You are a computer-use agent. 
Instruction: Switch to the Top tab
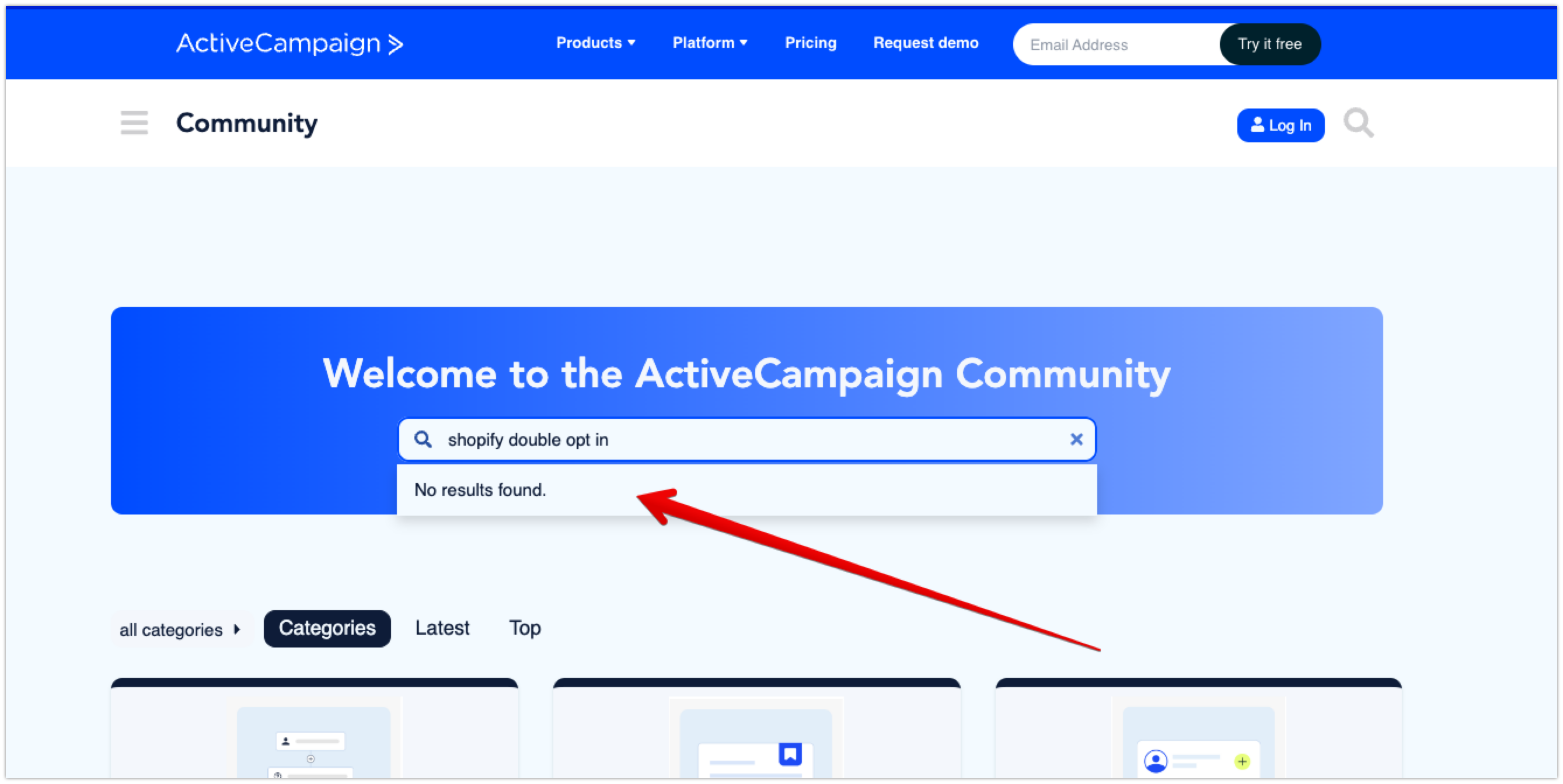pyautogui.click(x=524, y=628)
